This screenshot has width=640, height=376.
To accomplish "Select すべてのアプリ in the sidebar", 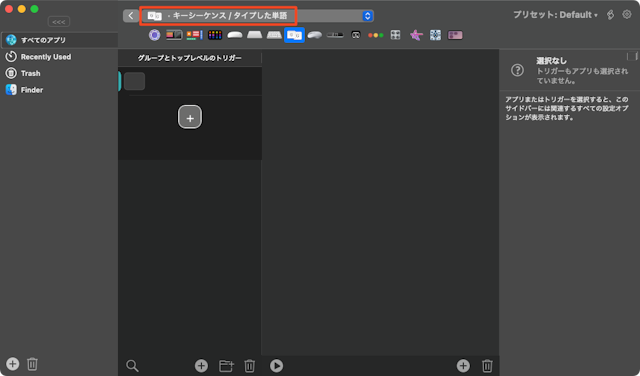I will 59,40.
